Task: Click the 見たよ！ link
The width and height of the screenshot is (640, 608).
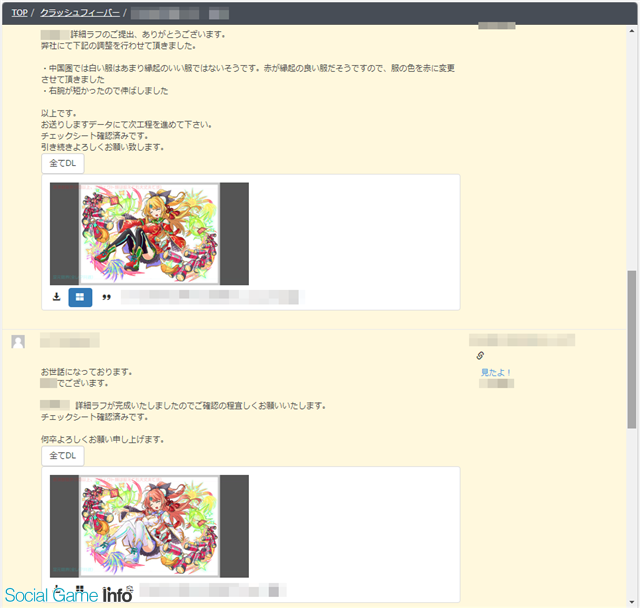Action: point(496,372)
